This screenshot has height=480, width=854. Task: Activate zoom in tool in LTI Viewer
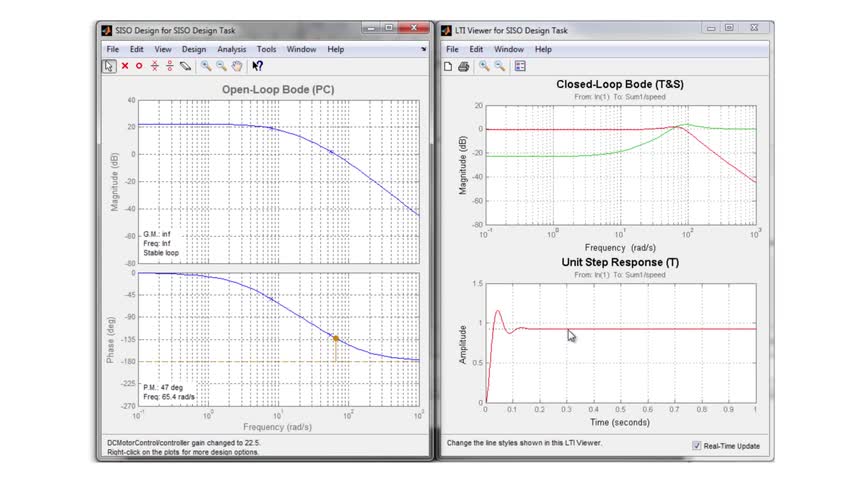click(484, 66)
